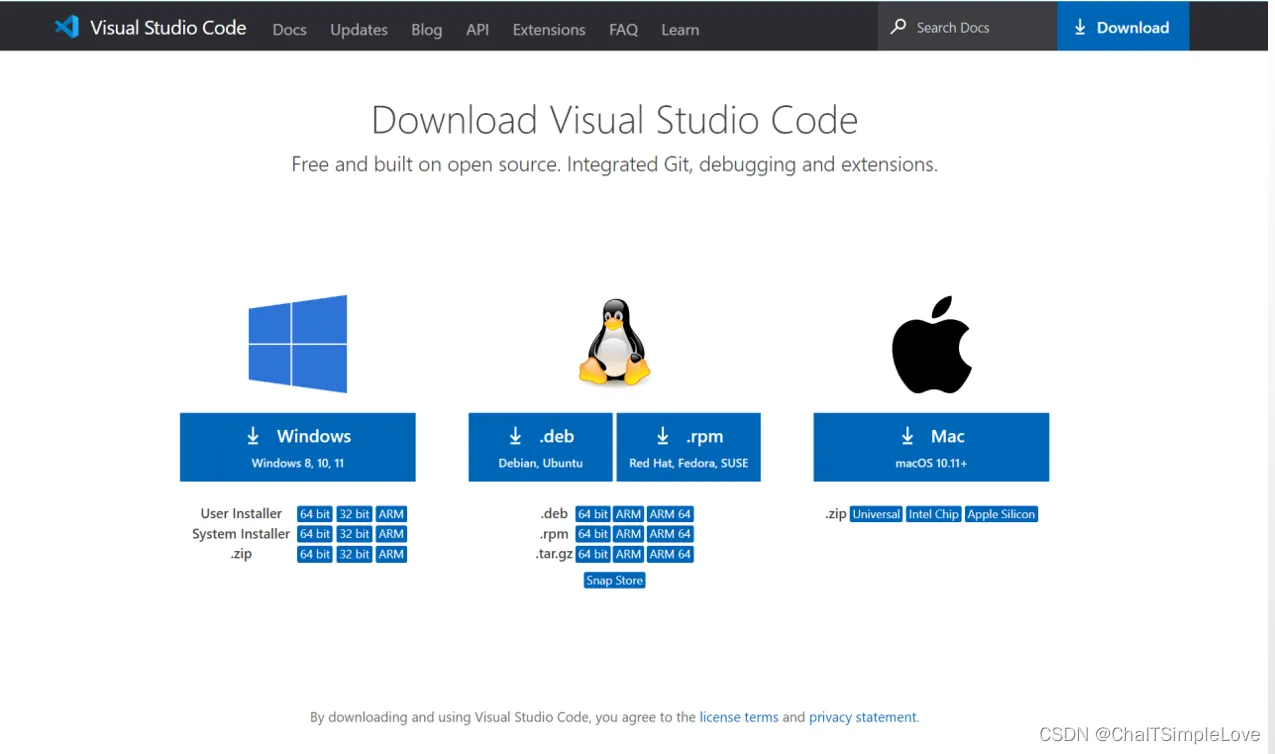Click the User Installer row label

pos(241,514)
